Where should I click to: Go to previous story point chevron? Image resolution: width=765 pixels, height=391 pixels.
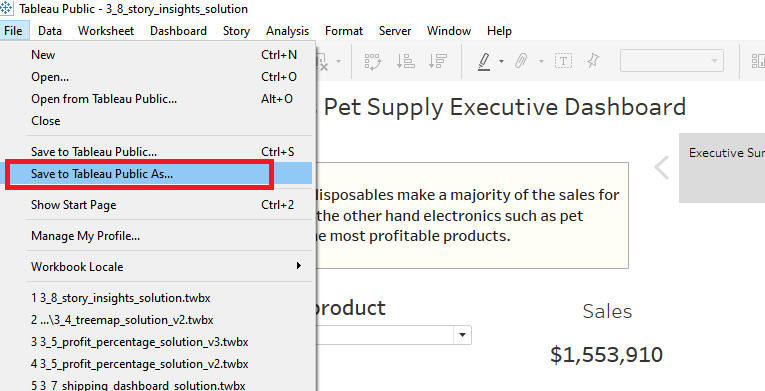tap(662, 167)
